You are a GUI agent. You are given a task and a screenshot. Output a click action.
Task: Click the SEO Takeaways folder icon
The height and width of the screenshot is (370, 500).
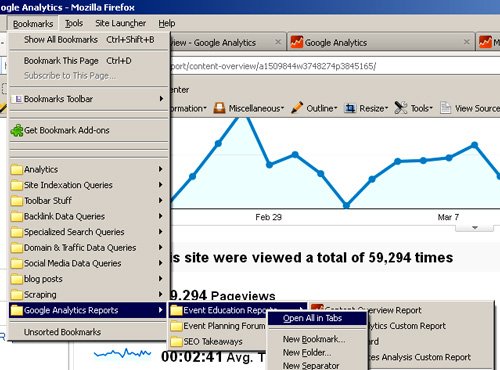(x=176, y=342)
